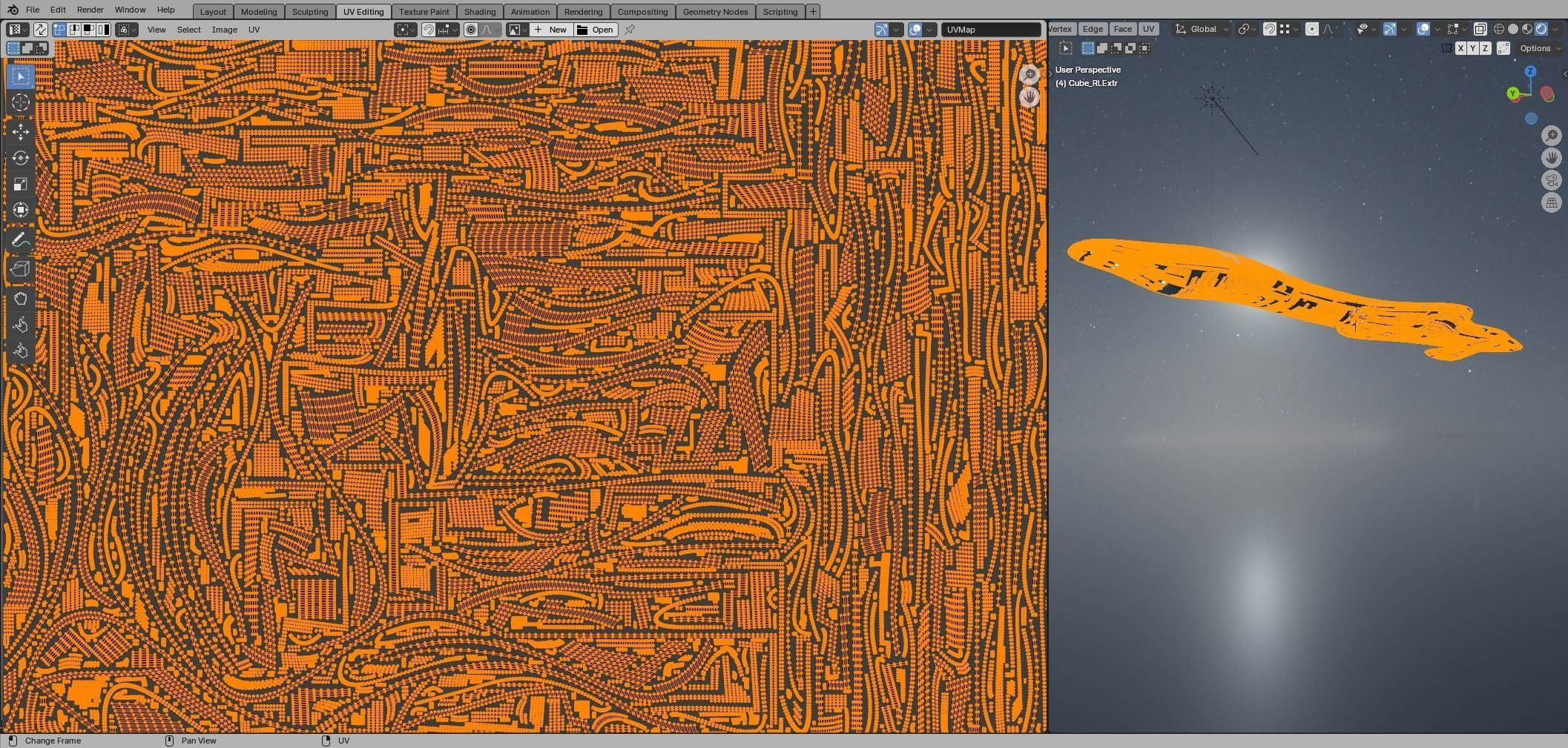Expand the Options dropdown in 3D viewport
Screen dimensions: 1568x748
pyautogui.click(x=1539, y=48)
